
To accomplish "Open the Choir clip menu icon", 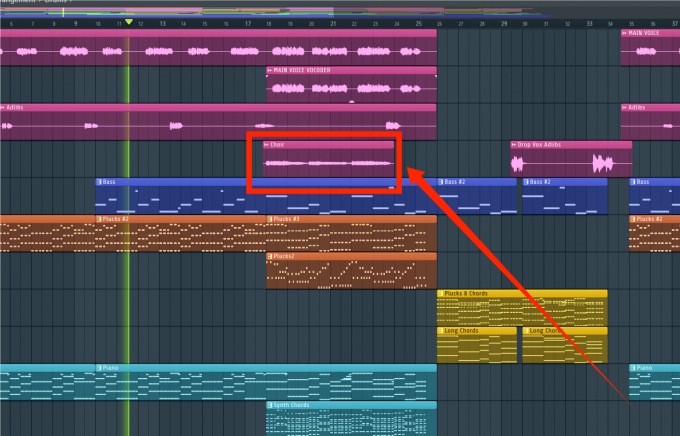I will 266,144.
